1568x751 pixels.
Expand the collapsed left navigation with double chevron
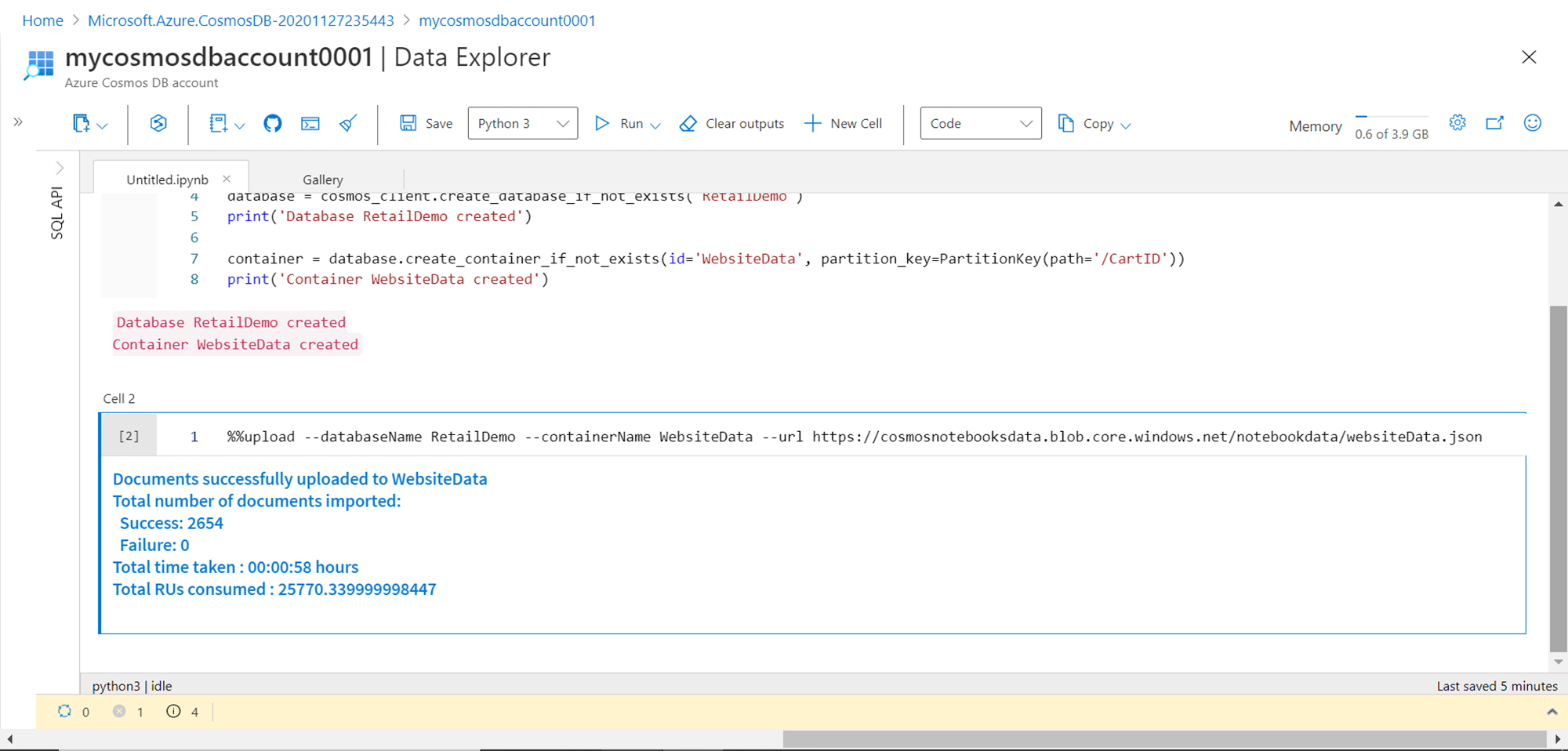[18, 122]
